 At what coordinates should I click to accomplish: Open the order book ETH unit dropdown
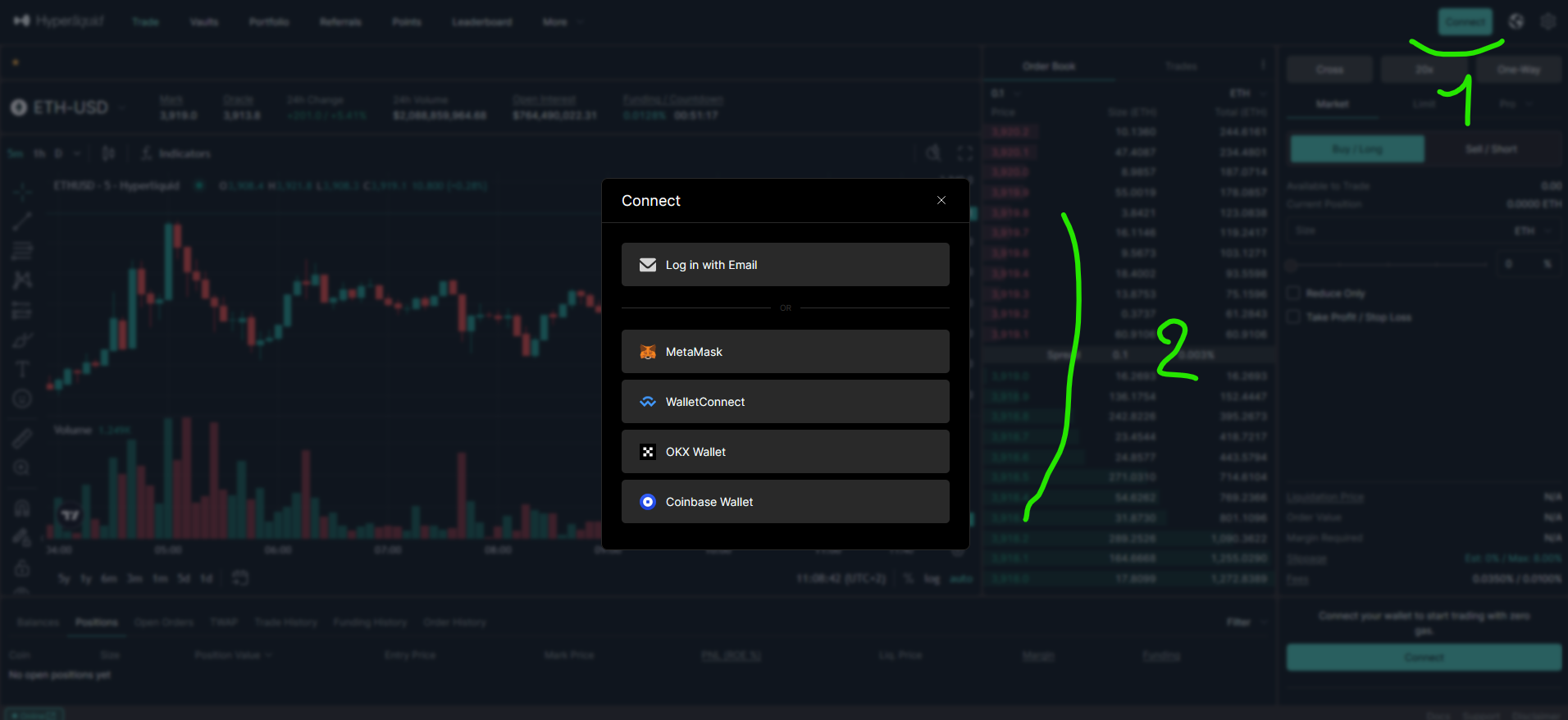pyautogui.click(x=1247, y=93)
